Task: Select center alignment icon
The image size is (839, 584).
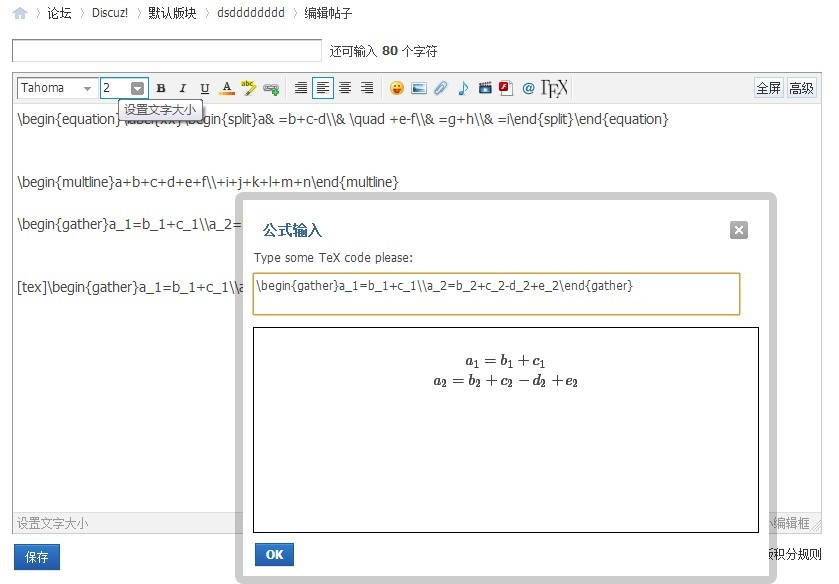Action: (345, 88)
